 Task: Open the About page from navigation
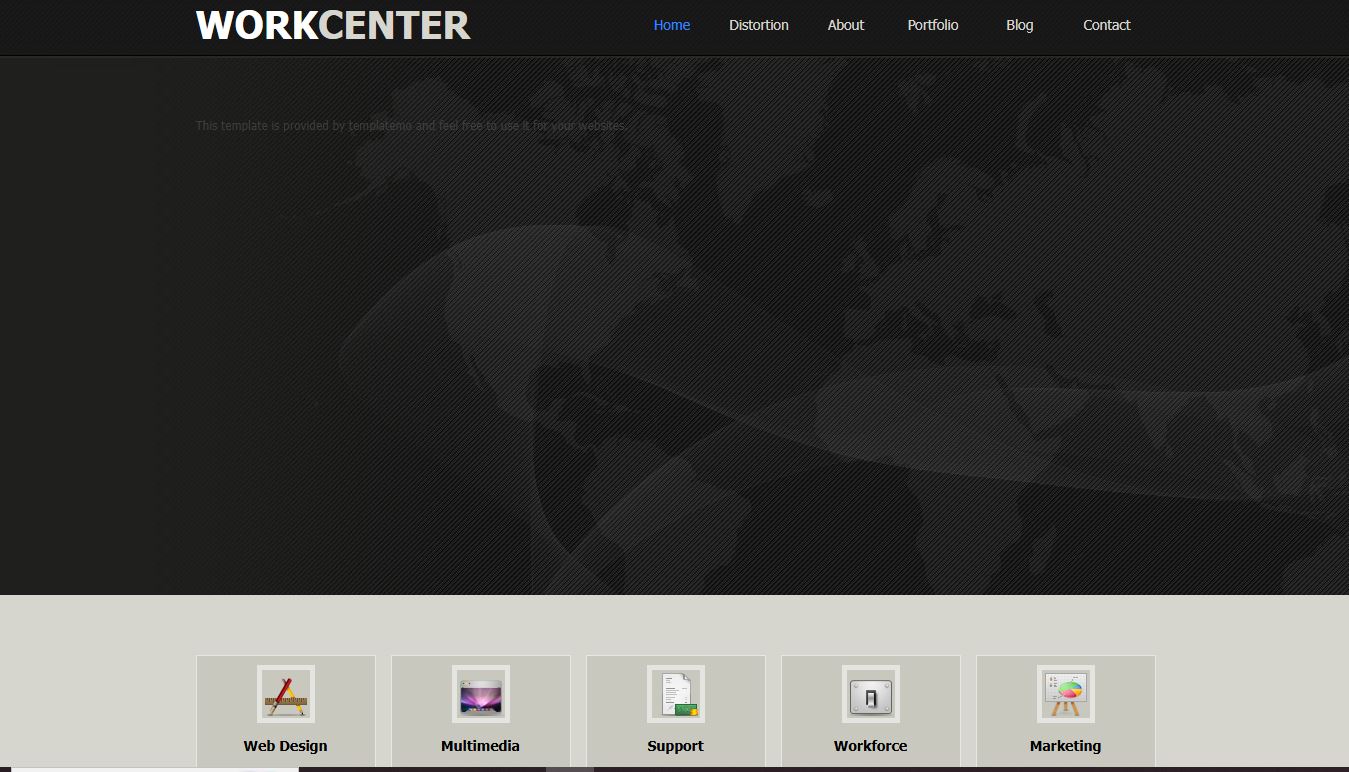tap(845, 25)
